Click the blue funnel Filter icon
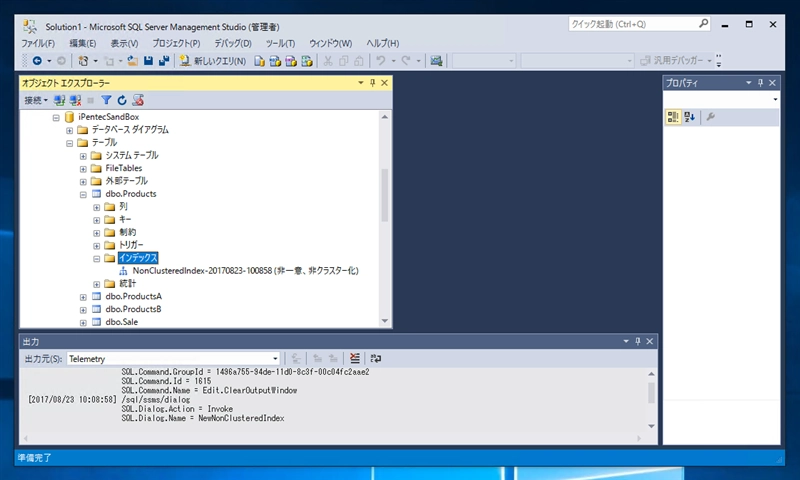The width and height of the screenshot is (800, 480). 106,100
